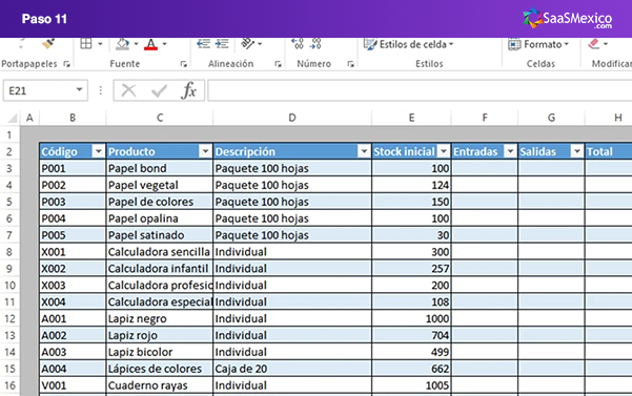
Task: Open the Descripción filter dropdown
Action: point(364,152)
